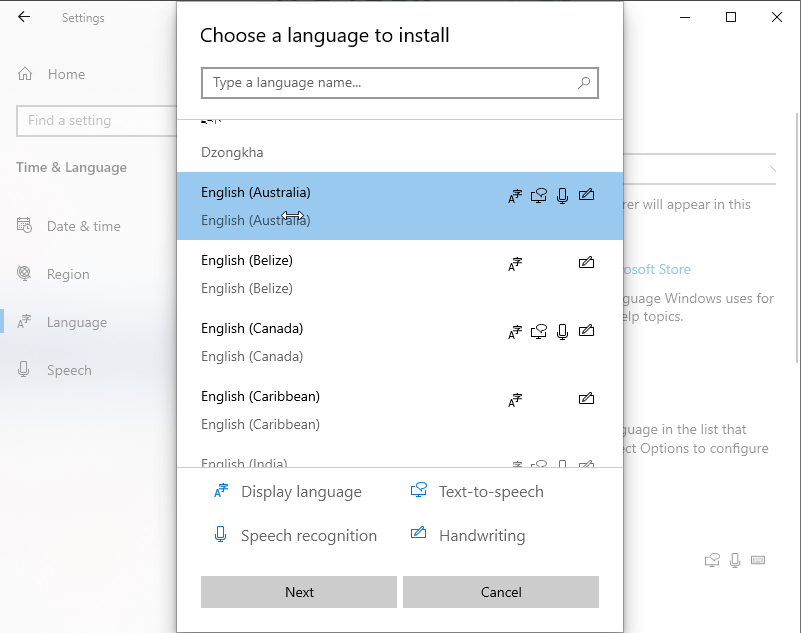This screenshot has height=633, width=801.
Task: Select English (Caribbean) language entry
Action: (400, 410)
